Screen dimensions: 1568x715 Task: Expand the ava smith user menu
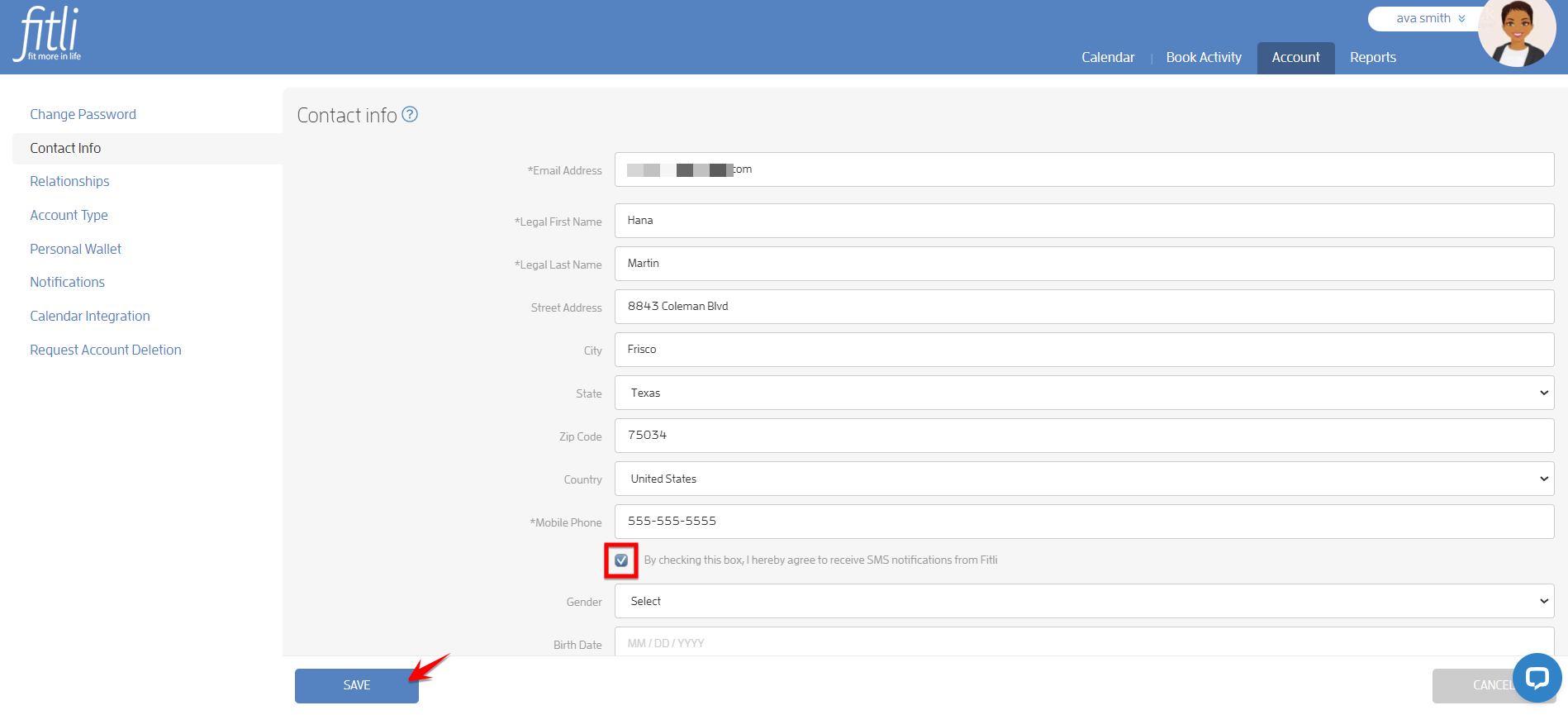1430,18
